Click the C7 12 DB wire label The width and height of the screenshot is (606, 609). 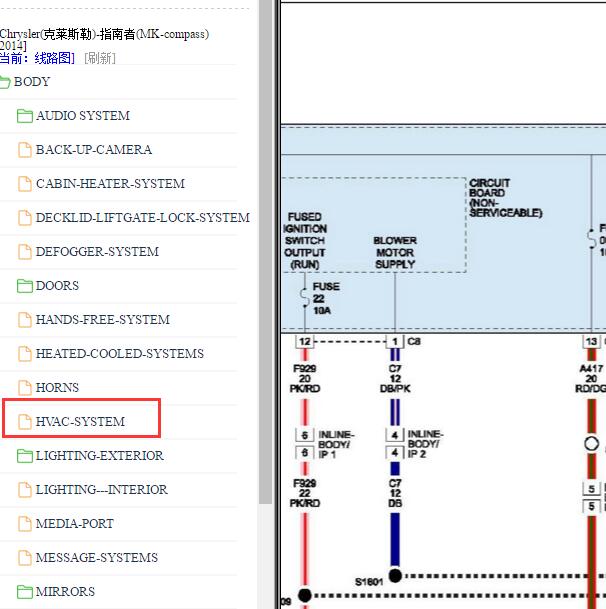coord(395,493)
